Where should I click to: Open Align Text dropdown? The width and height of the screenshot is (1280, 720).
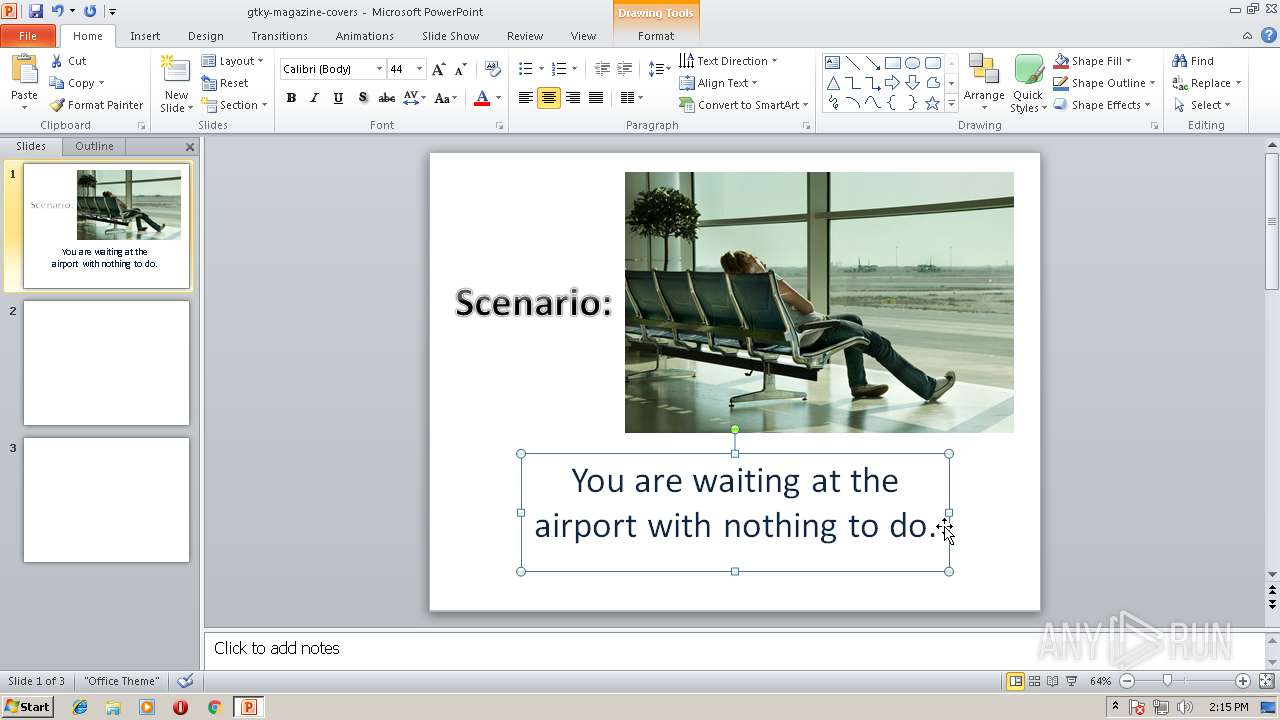pyautogui.click(x=718, y=83)
